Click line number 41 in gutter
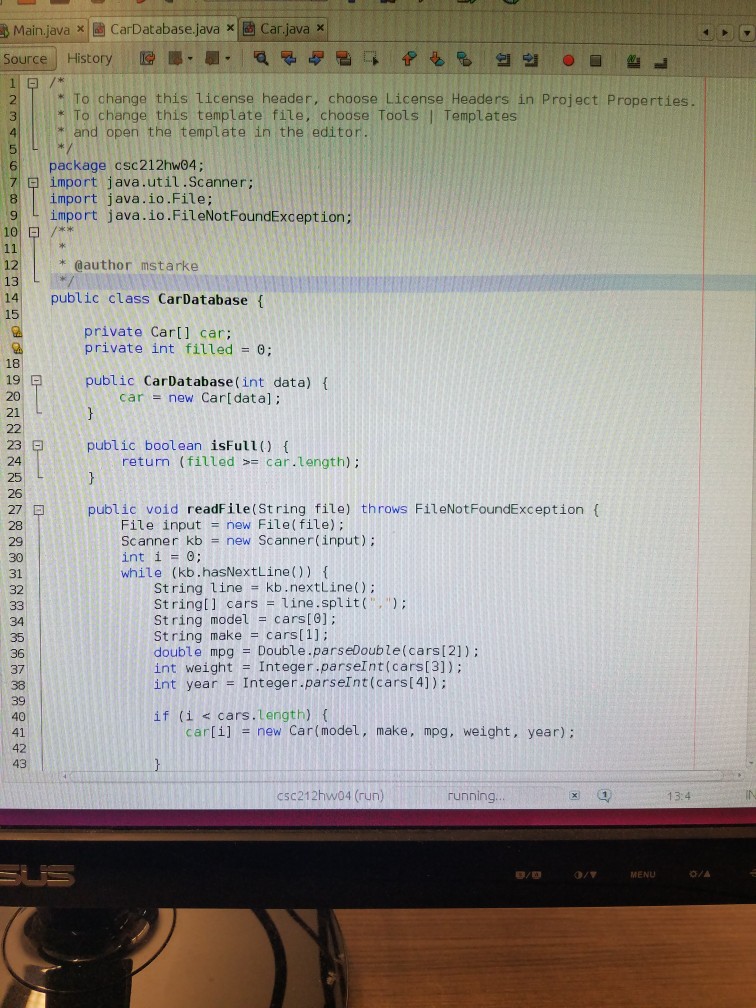Image resolution: width=756 pixels, height=1008 pixels. (x=18, y=732)
